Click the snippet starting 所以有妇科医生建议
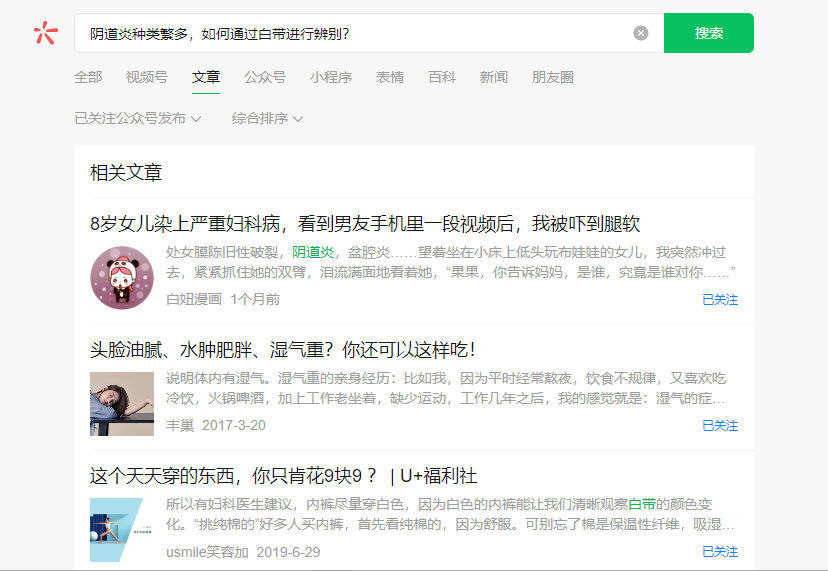Viewport: 828px width, 571px height. (x=450, y=514)
